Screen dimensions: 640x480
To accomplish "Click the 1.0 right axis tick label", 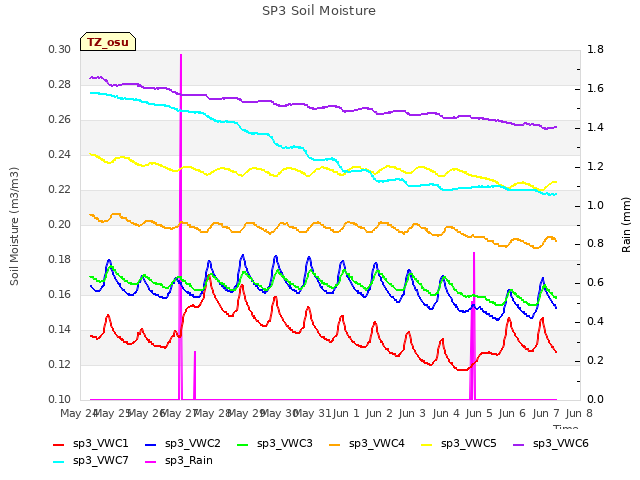I will coord(595,205).
